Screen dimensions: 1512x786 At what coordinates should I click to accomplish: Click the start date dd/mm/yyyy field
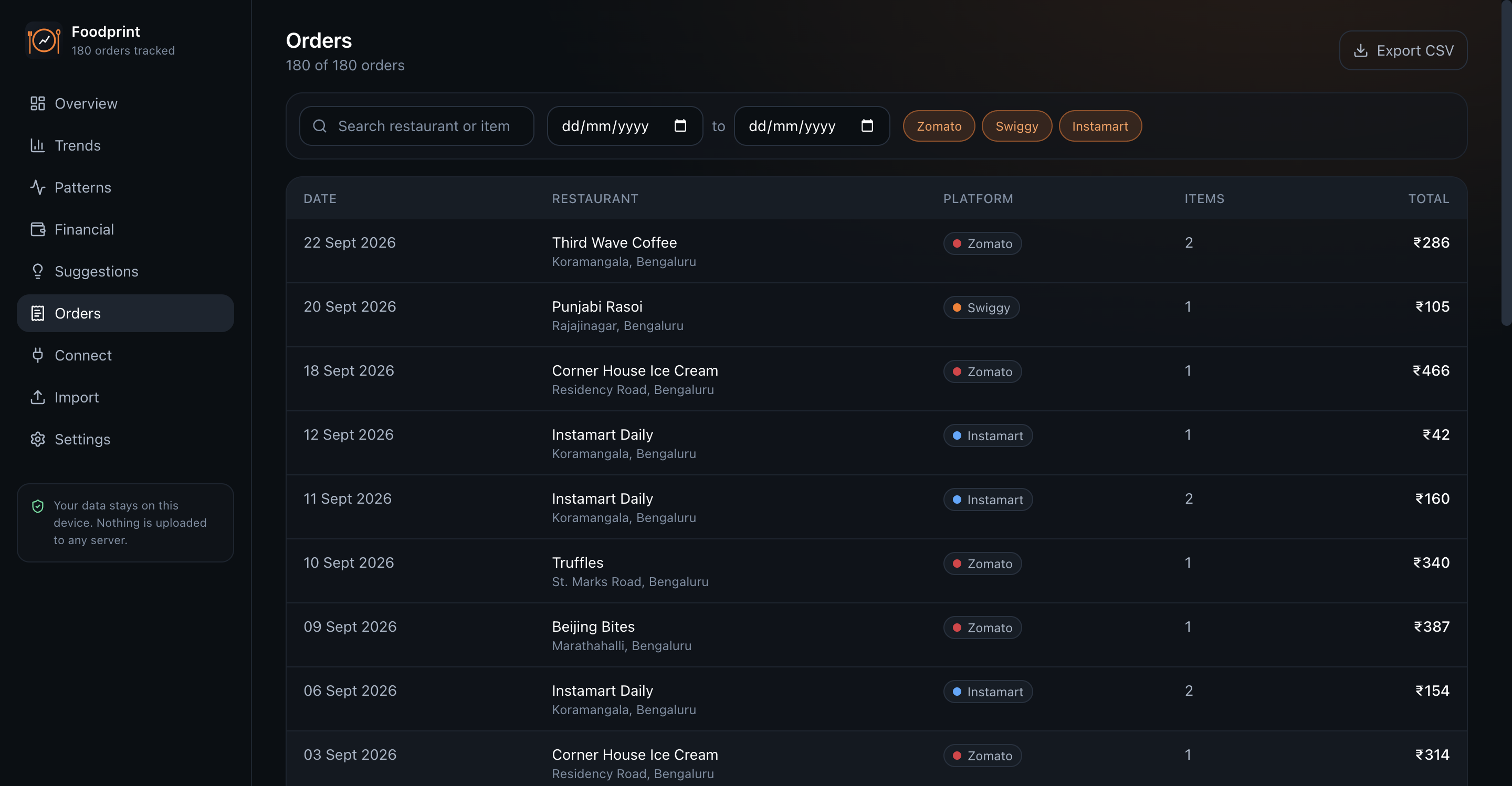point(625,126)
